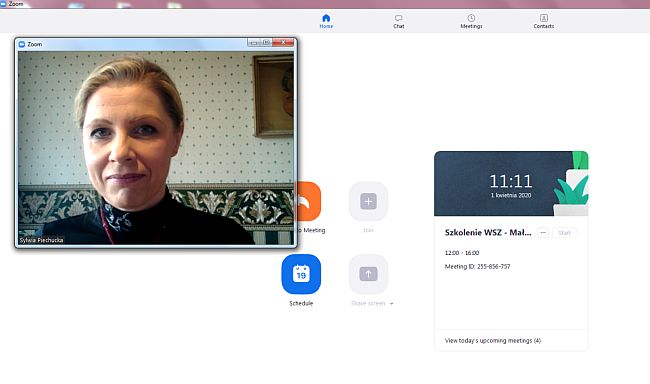The height and width of the screenshot is (384, 650).
Task: Expand the Share screen dropdown arrow
Action: (x=391, y=304)
